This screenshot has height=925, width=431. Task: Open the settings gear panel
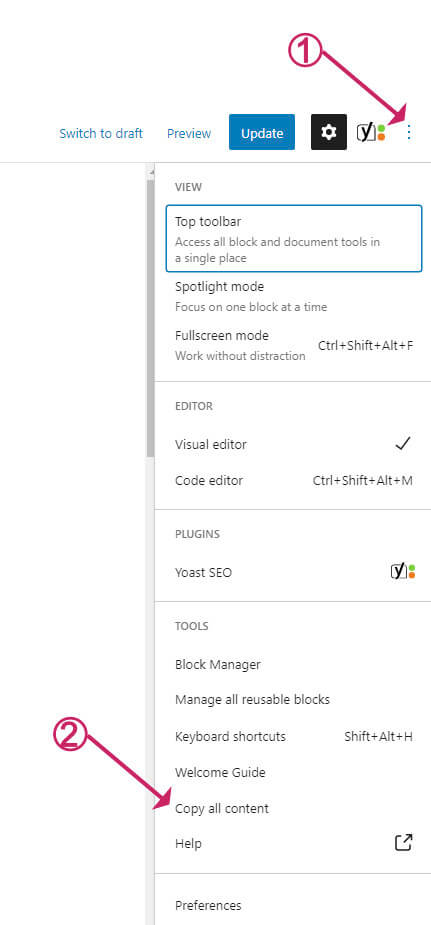pyautogui.click(x=328, y=132)
